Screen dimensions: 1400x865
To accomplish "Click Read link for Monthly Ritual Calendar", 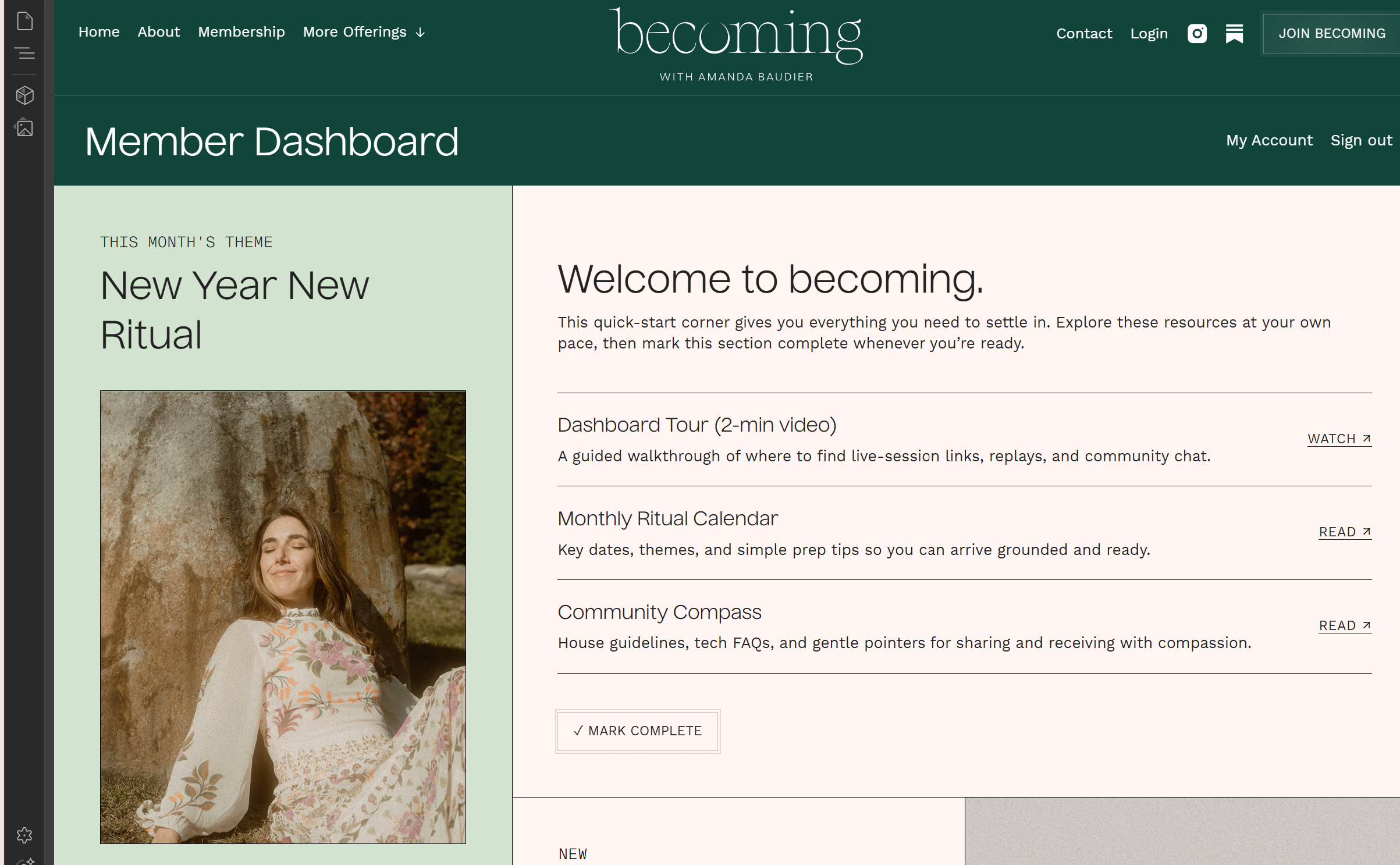I will point(1345,532).
